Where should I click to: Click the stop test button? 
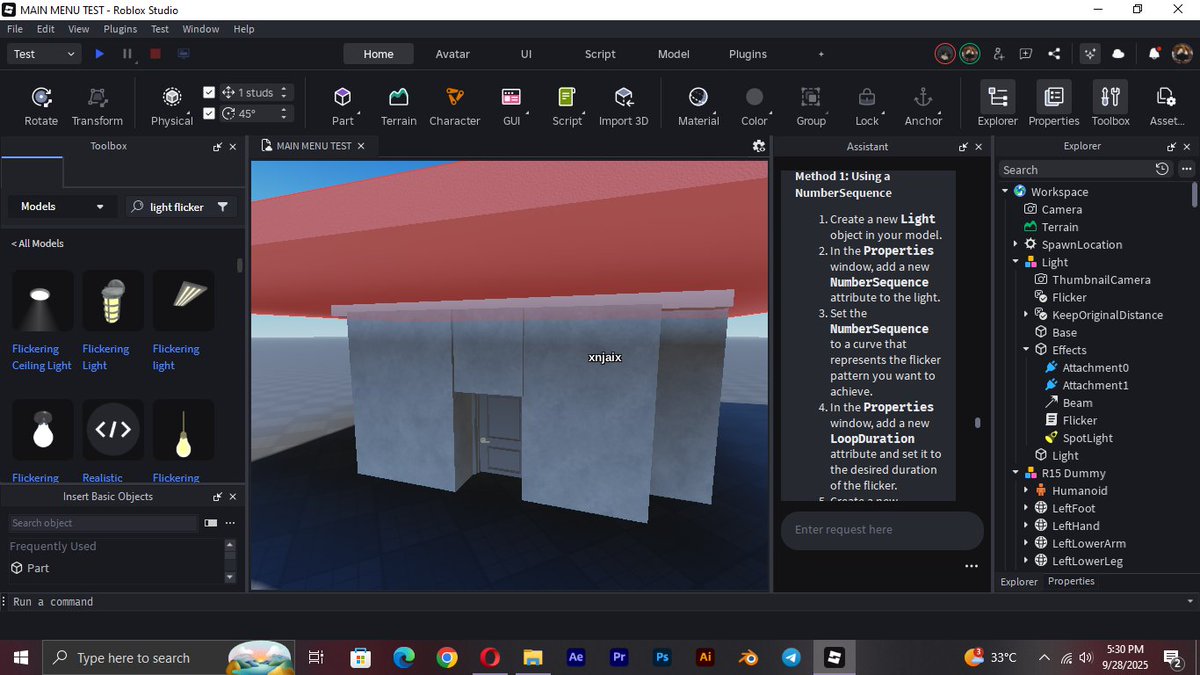pos(155,54)
